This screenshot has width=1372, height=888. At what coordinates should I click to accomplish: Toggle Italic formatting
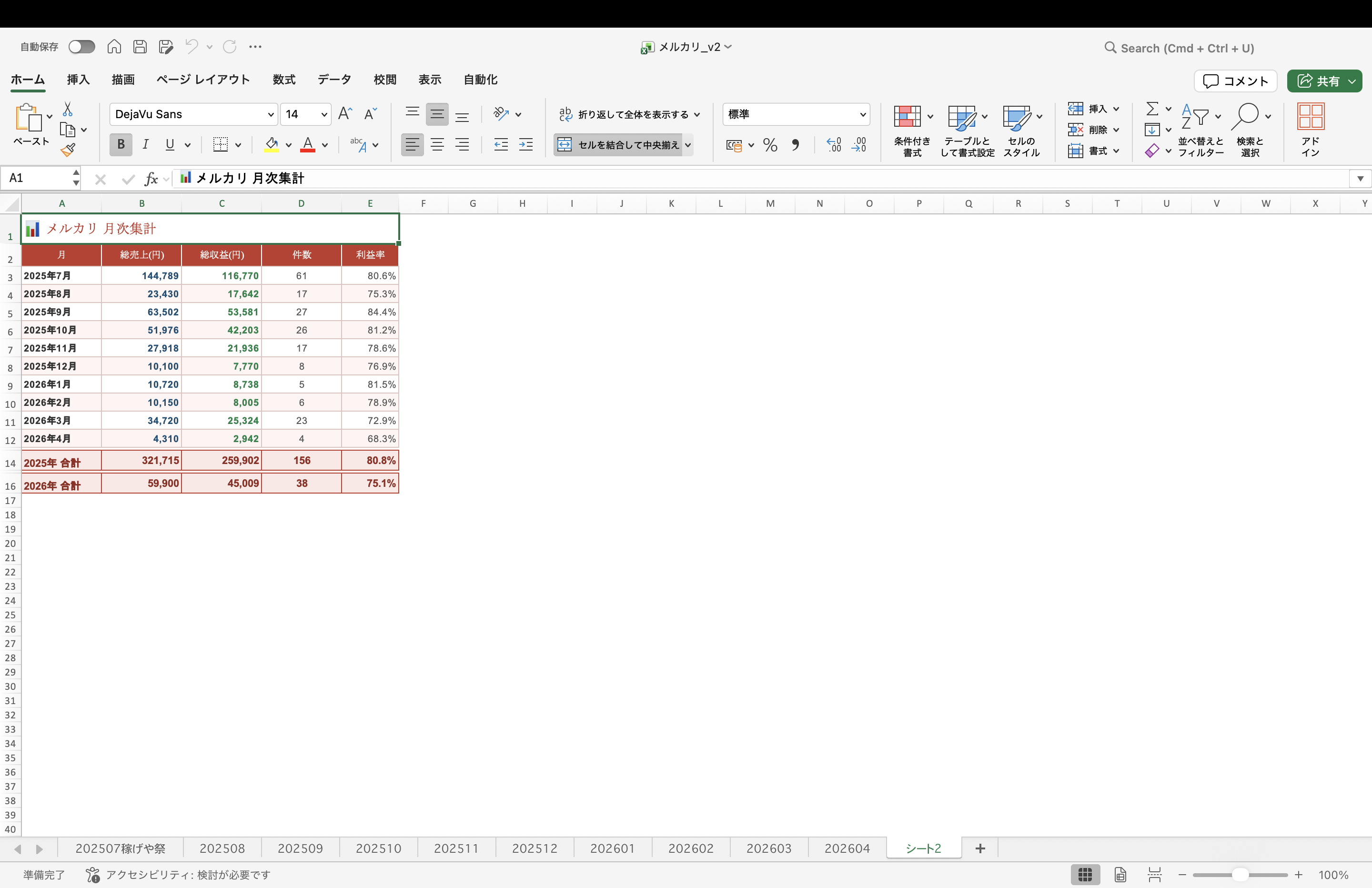[145, 145]
